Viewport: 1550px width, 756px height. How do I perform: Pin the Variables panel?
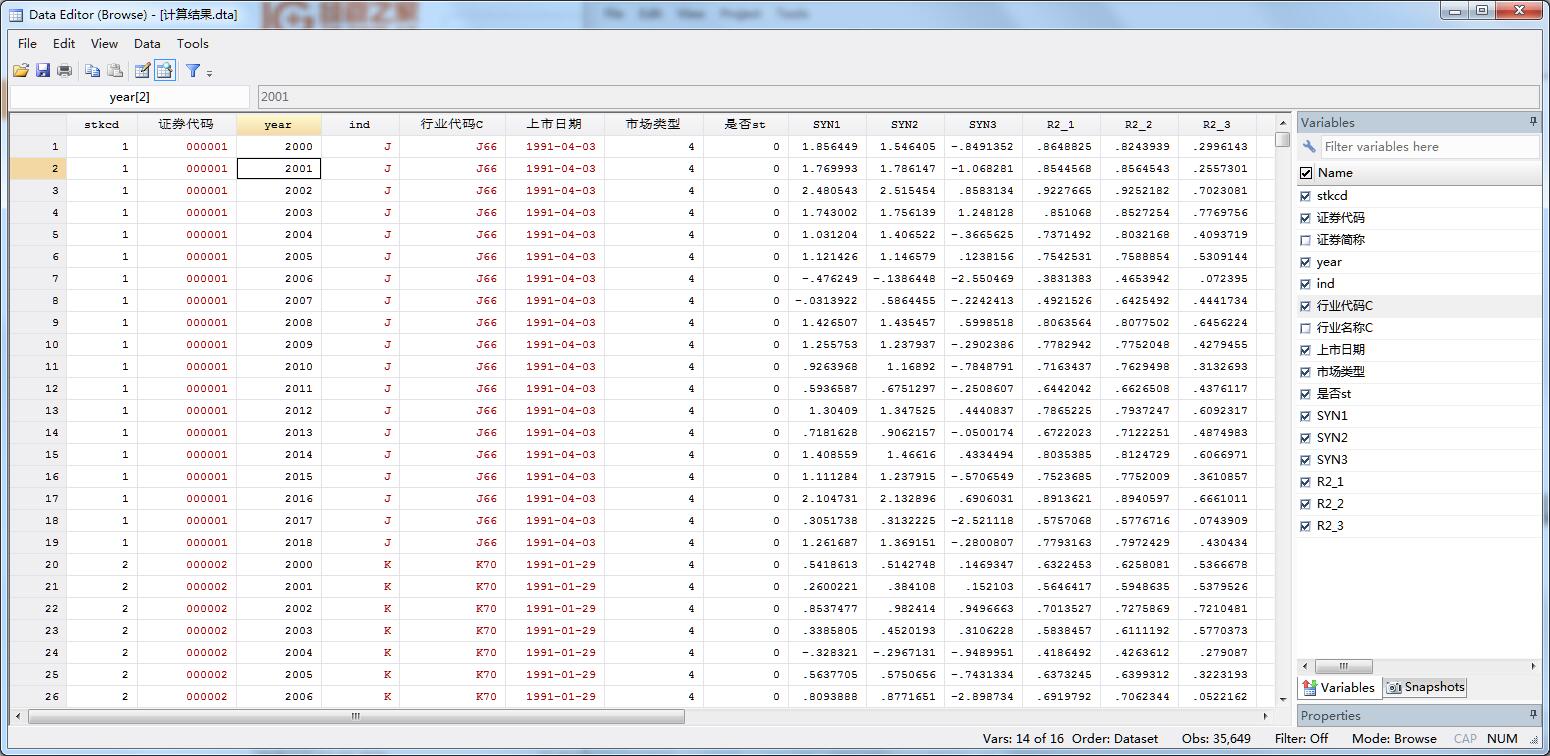point(1533,122)
